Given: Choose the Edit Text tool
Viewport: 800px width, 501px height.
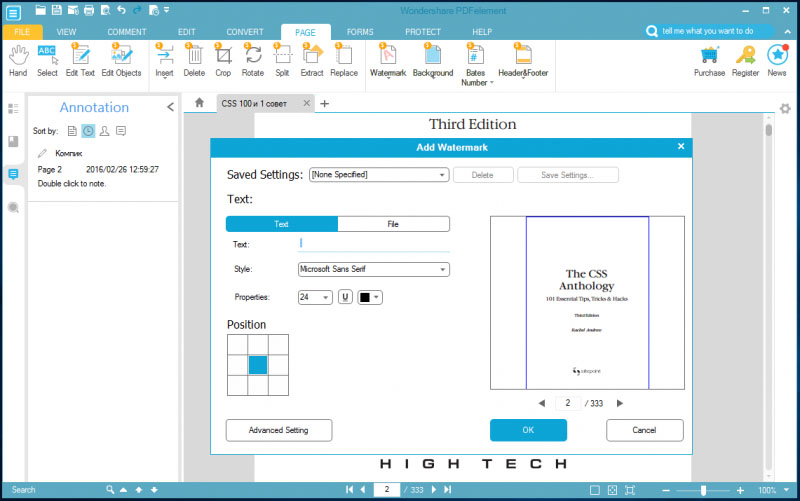Looking at the screenshot, I should (80, 61).
